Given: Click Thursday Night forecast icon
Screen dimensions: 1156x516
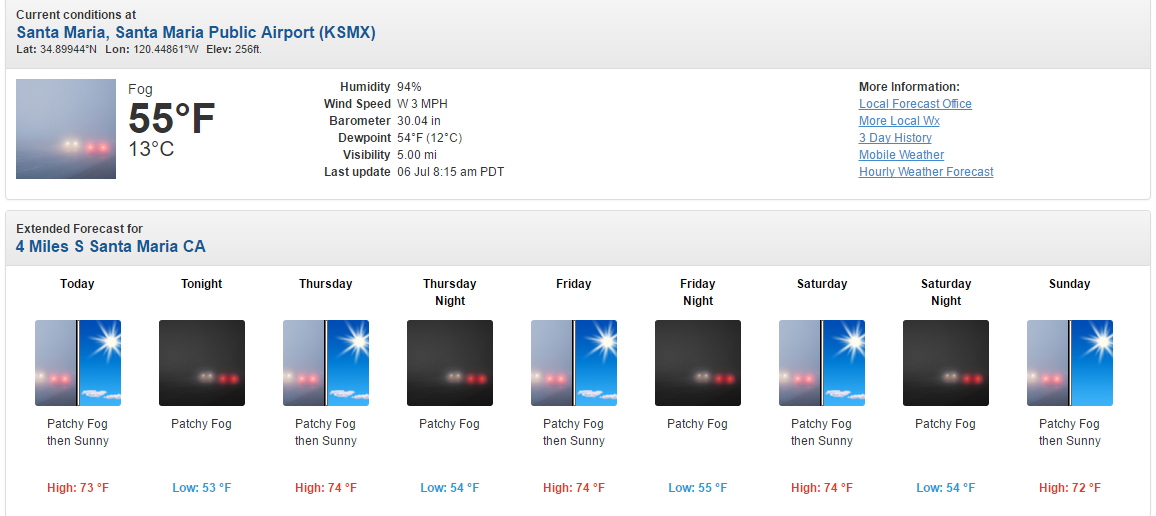Looking at the screenshot, I should click(450, 363).
